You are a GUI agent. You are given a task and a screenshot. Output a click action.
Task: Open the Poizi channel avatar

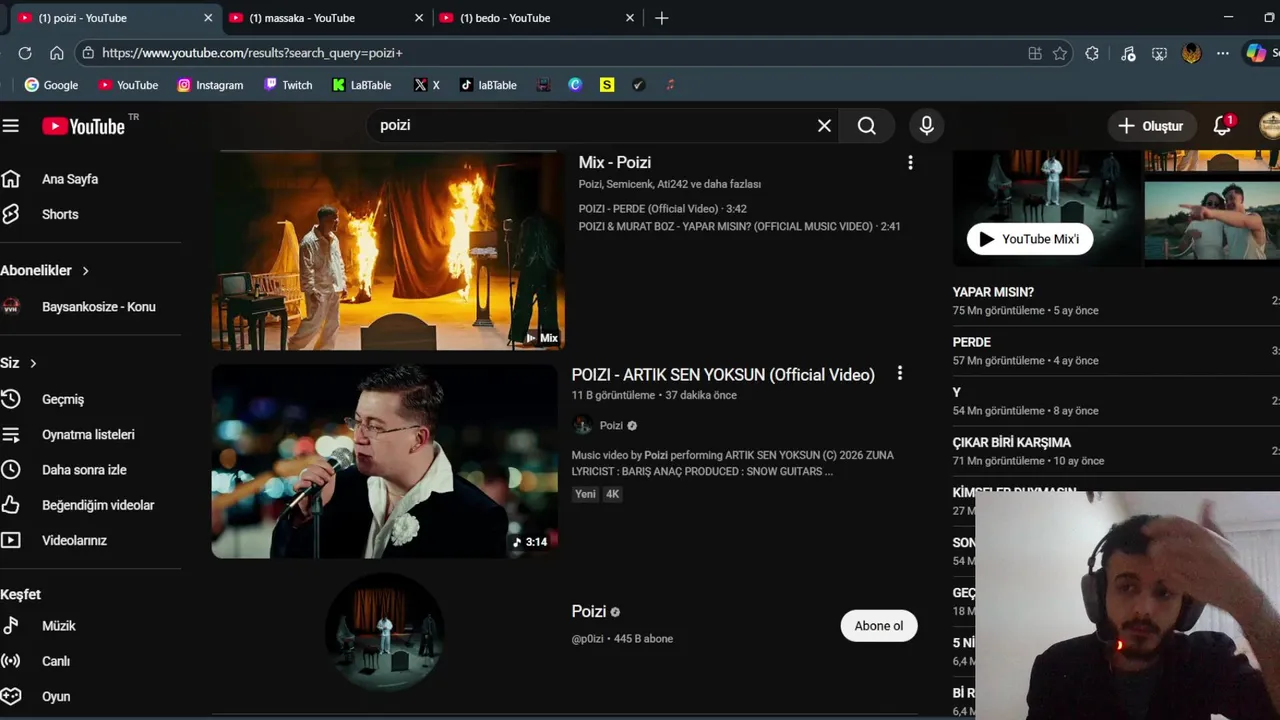click(385, 633)
